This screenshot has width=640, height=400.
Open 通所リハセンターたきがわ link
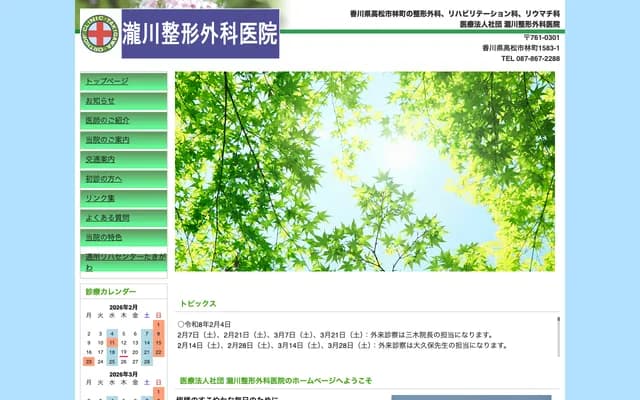coord(124,262)
